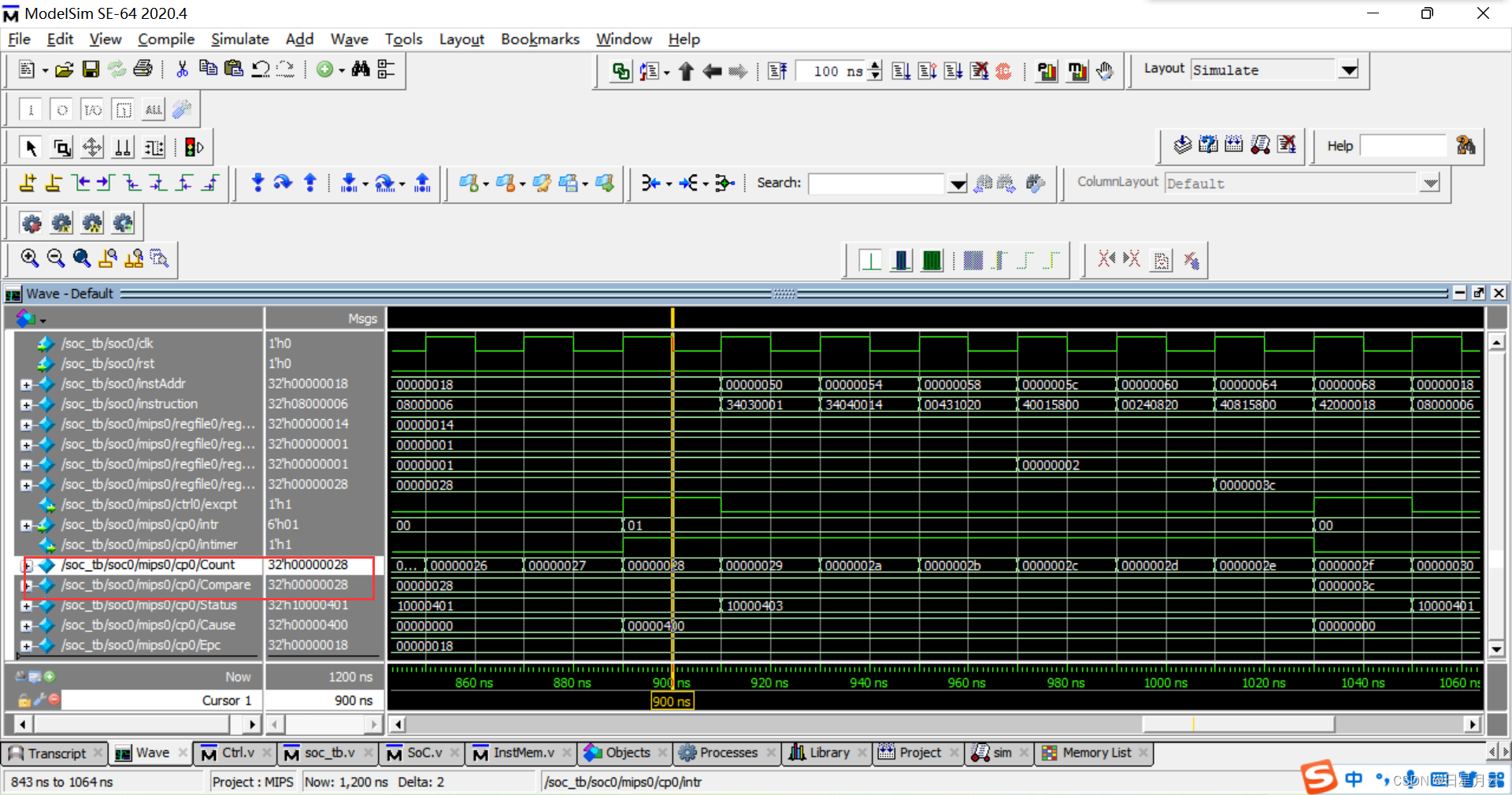Click the Insert Cursor icon
This screenshot has width=1512, height=795.
(x=28, y=183)
